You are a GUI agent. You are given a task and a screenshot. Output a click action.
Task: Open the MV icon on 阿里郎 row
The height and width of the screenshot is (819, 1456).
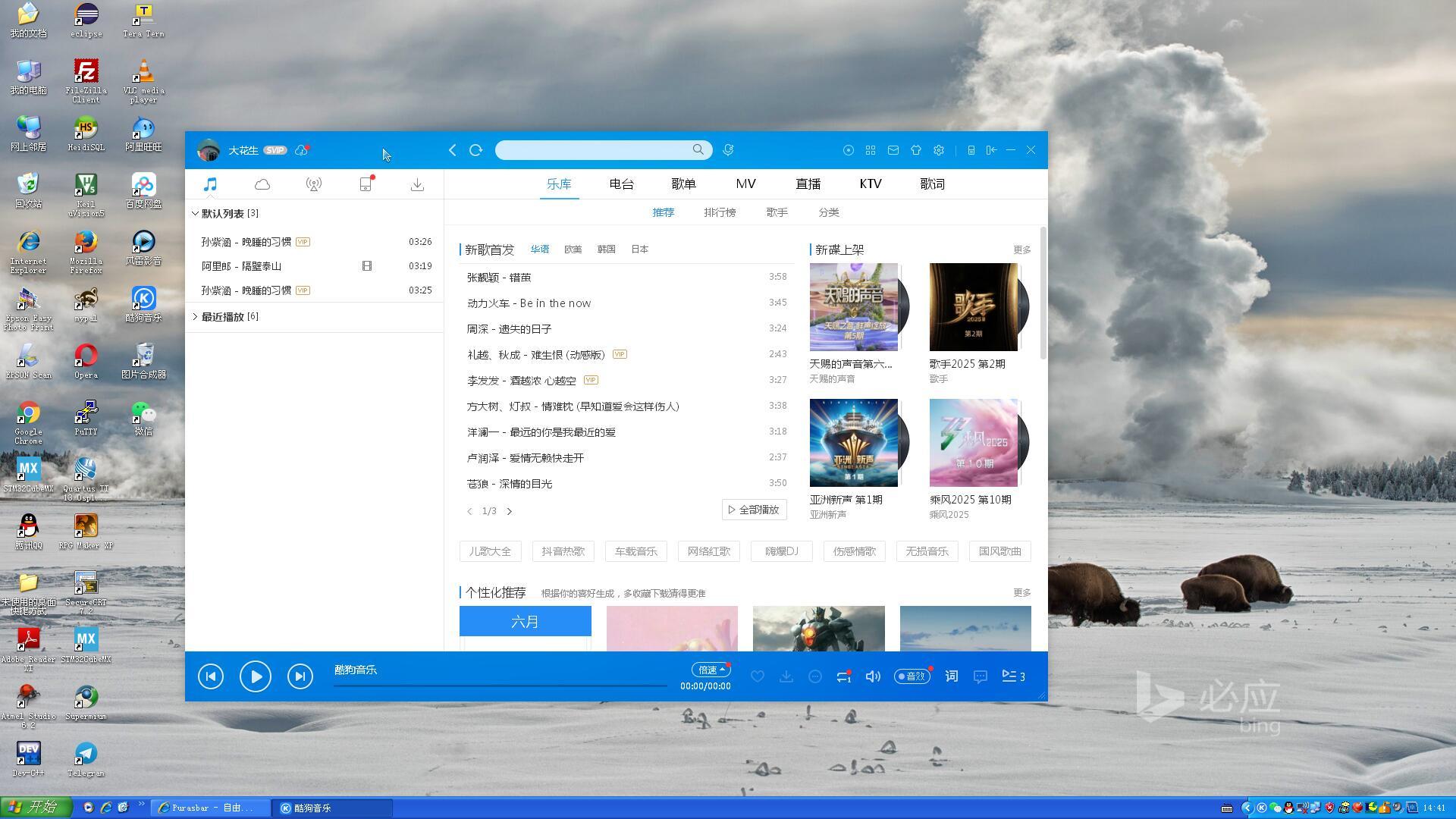click(367, 266)
